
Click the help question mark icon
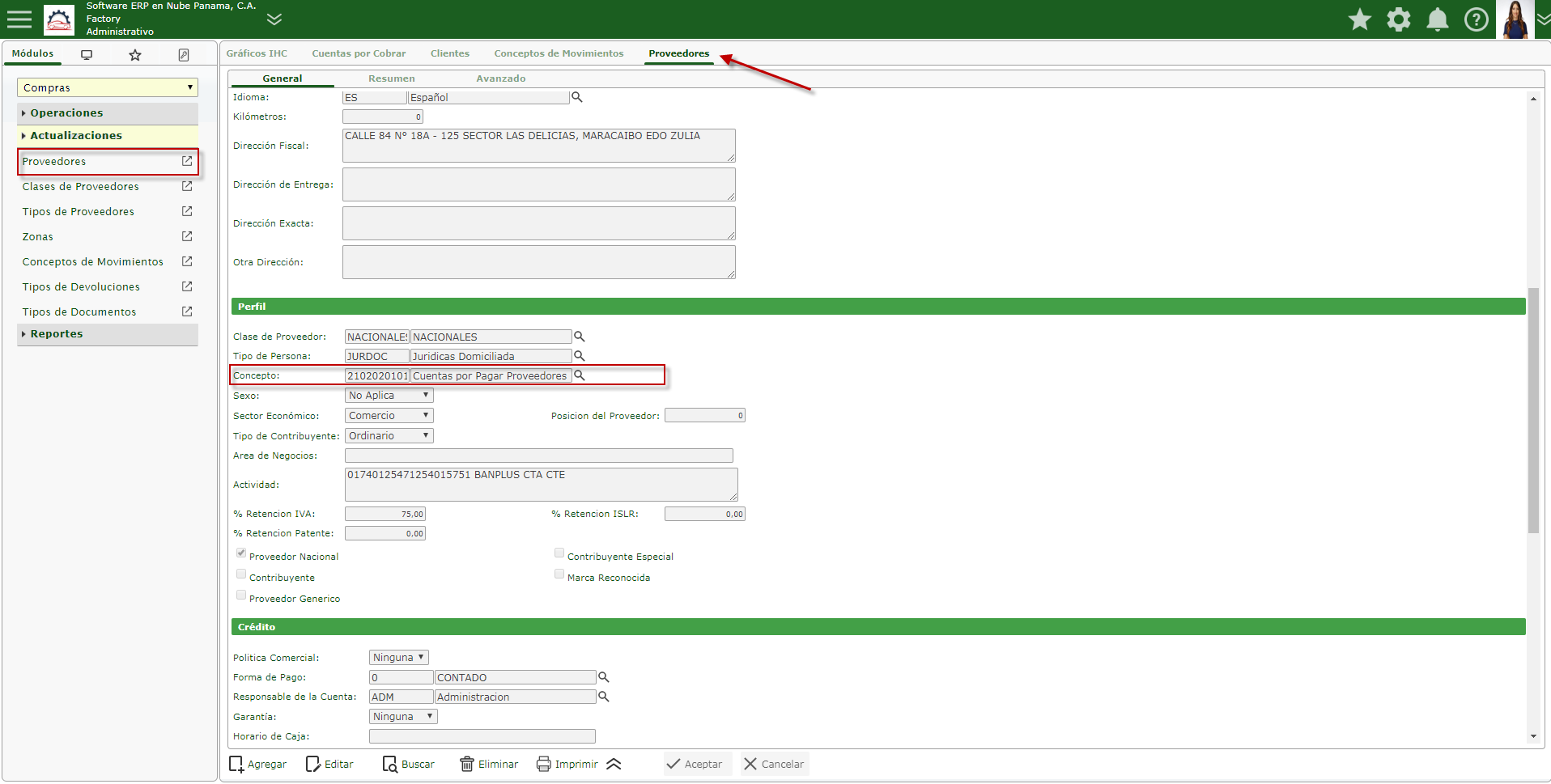pyautogui.click(x=1477, y=19)
